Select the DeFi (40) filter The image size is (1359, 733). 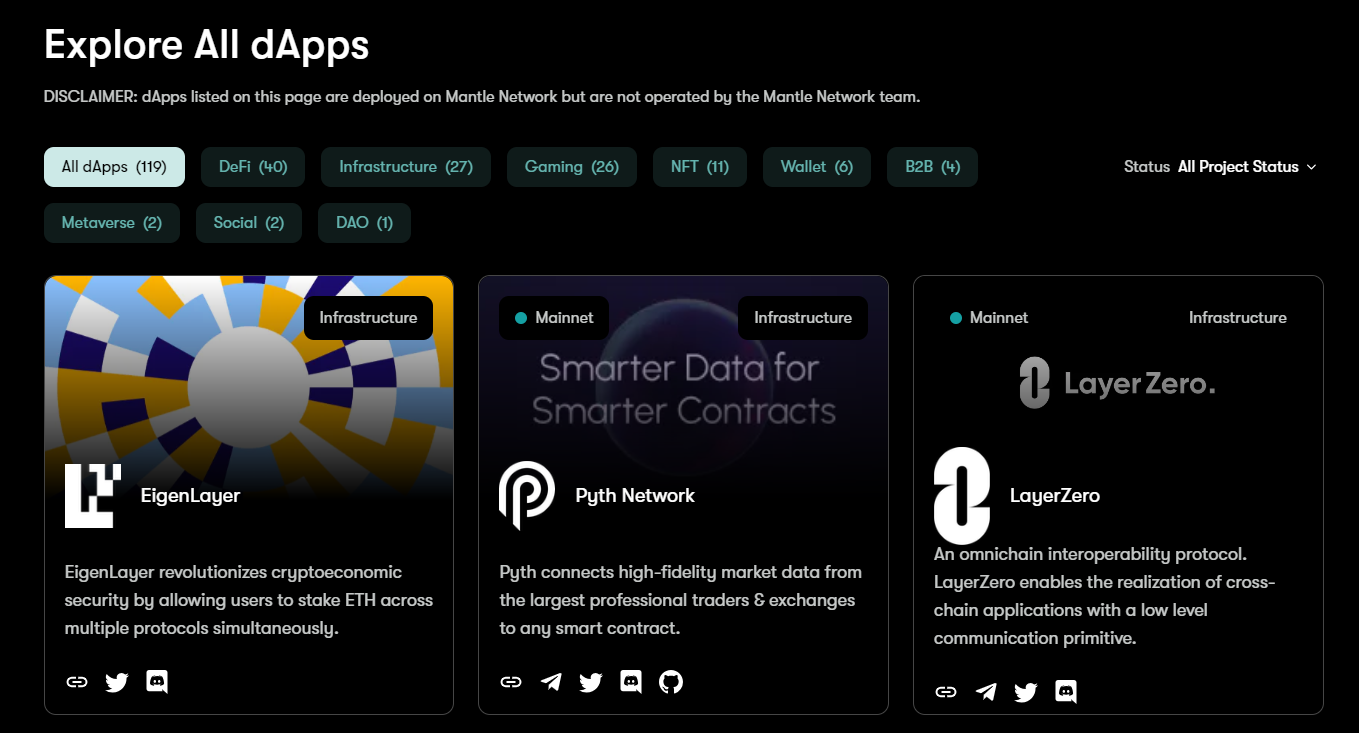pyautogui.click(x=253, y=167)
